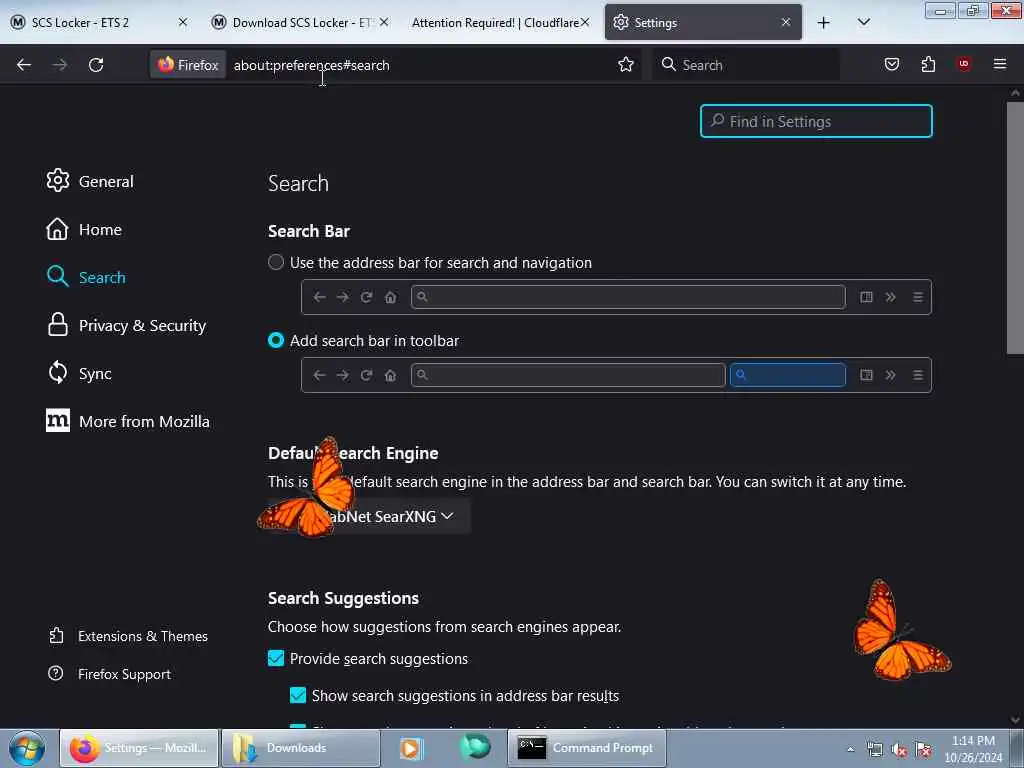The width and height of the screenshot is (1024, 768).
Task: Open the default search engine SearXNG dropdown
Action: [369, 517]
